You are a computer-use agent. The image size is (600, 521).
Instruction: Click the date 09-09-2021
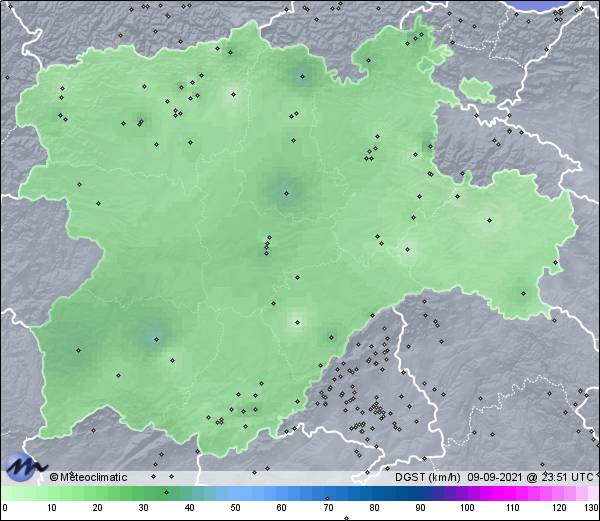[495, 477]
